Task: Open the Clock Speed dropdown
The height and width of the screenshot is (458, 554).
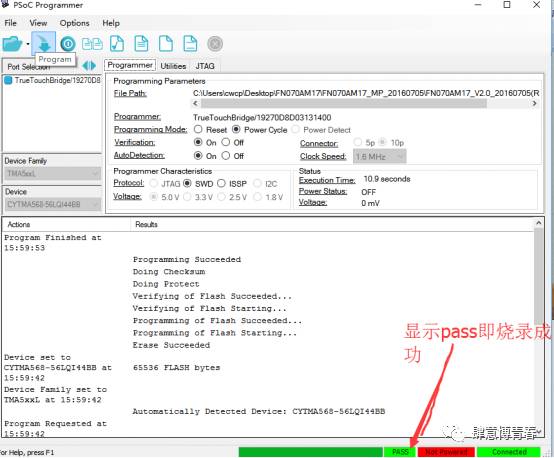Action: click(380, 157)
